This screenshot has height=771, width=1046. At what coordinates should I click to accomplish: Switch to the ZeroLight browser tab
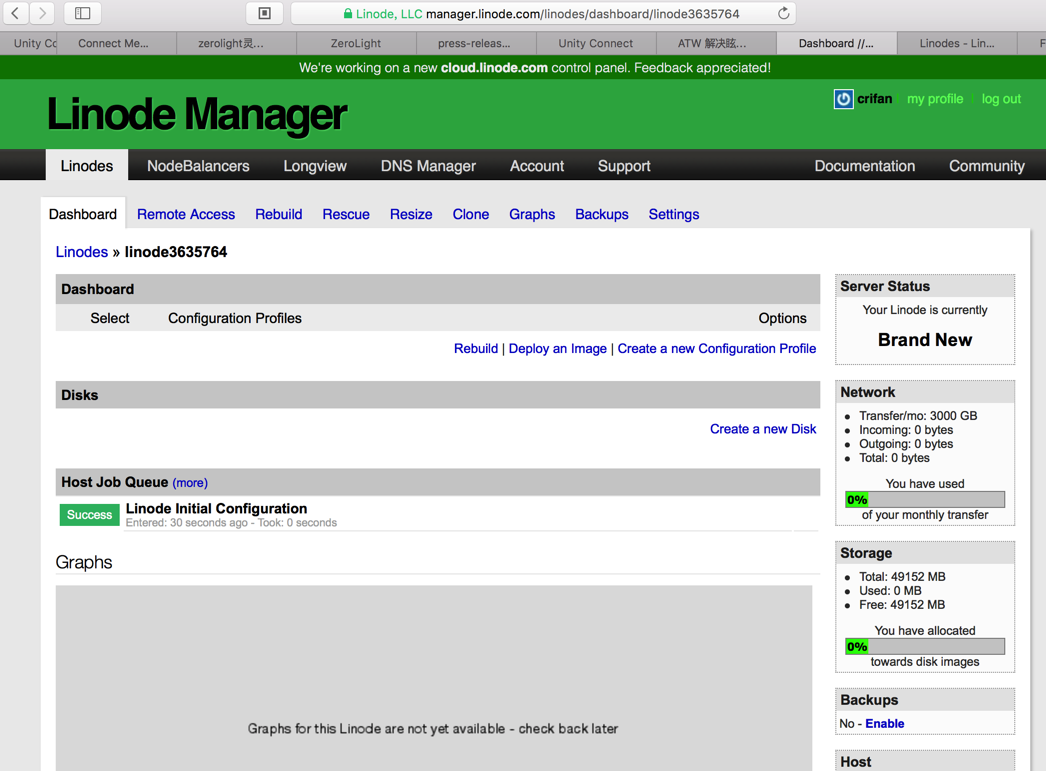pyautogui.click(x=356, y=43)
